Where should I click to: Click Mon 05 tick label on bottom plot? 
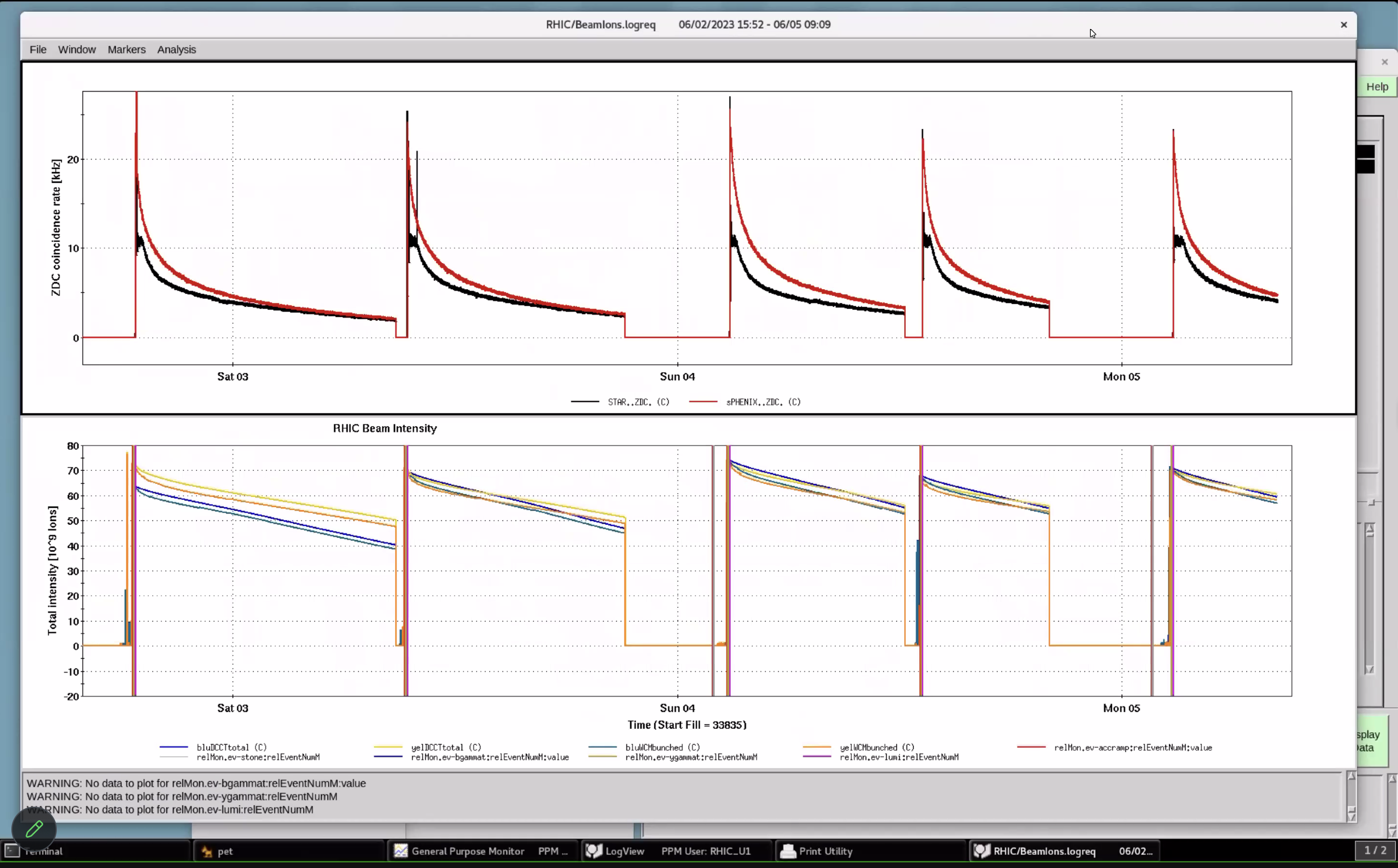coord(1121,708)
